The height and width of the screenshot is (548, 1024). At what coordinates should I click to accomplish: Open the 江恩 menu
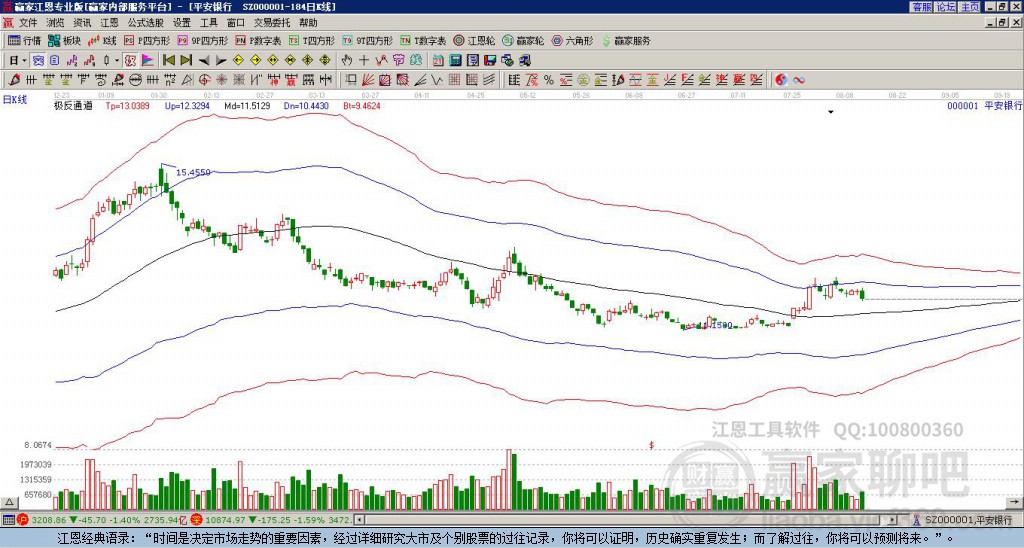tap(110, 23)
